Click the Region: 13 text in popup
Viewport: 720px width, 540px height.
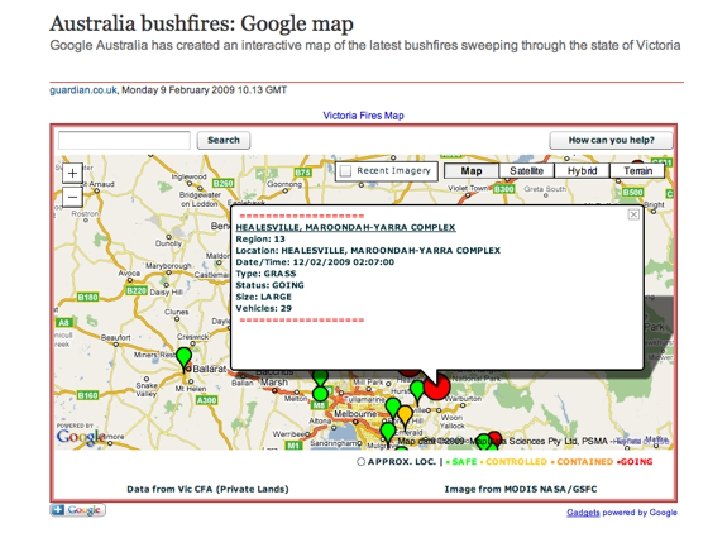pyautogui.click(x=260, y=239)
